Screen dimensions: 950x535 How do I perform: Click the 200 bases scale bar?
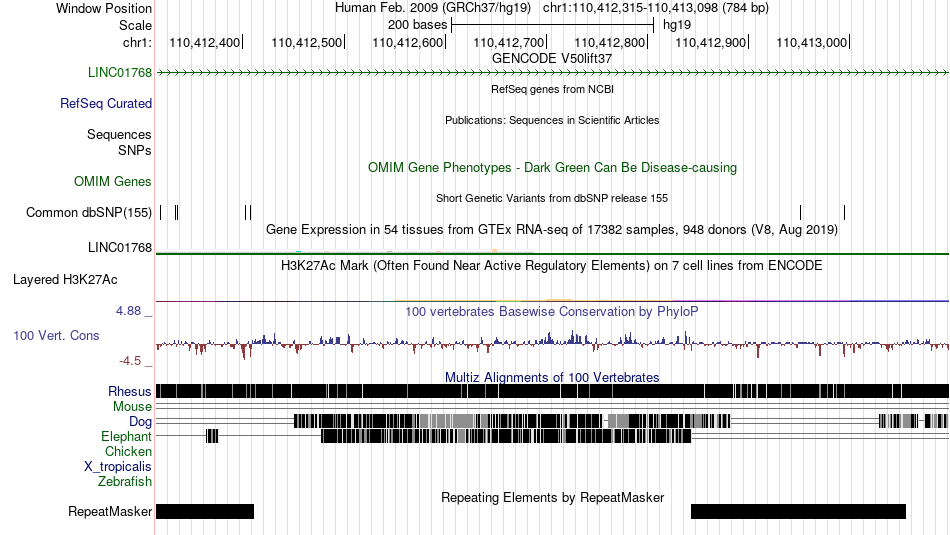553,25
